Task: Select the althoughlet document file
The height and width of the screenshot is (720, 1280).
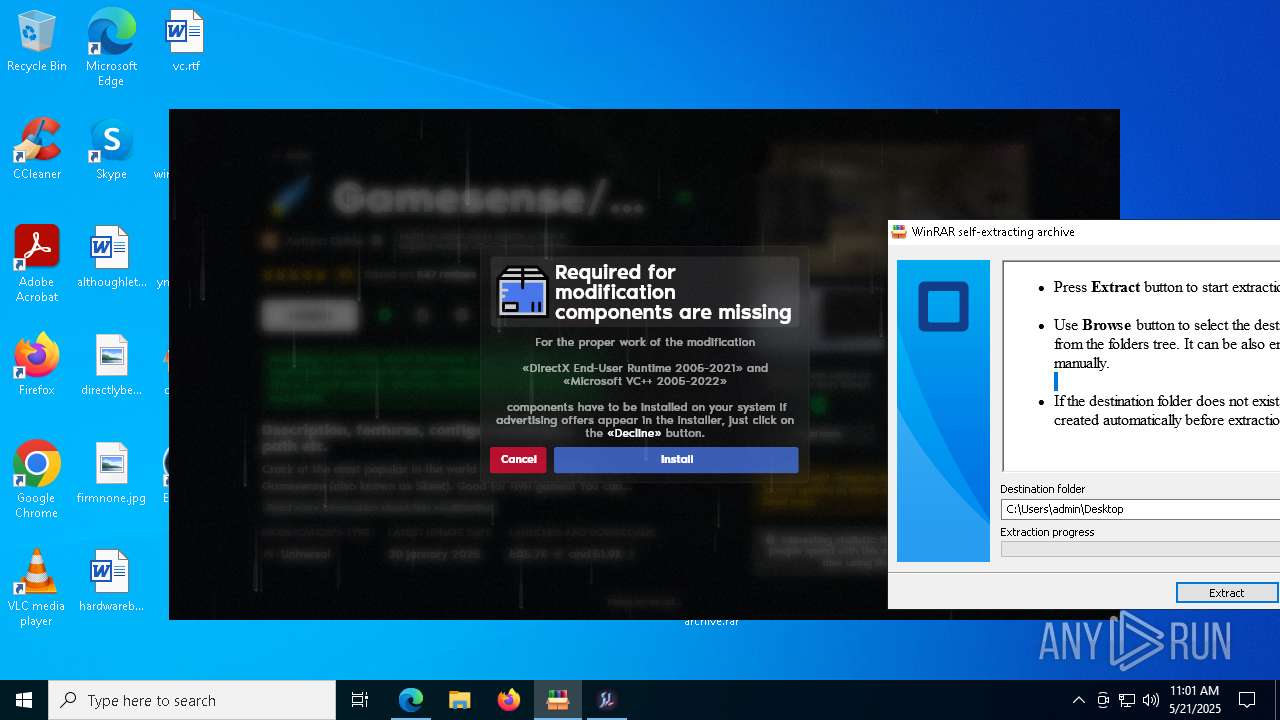Action: coord(111,257)
